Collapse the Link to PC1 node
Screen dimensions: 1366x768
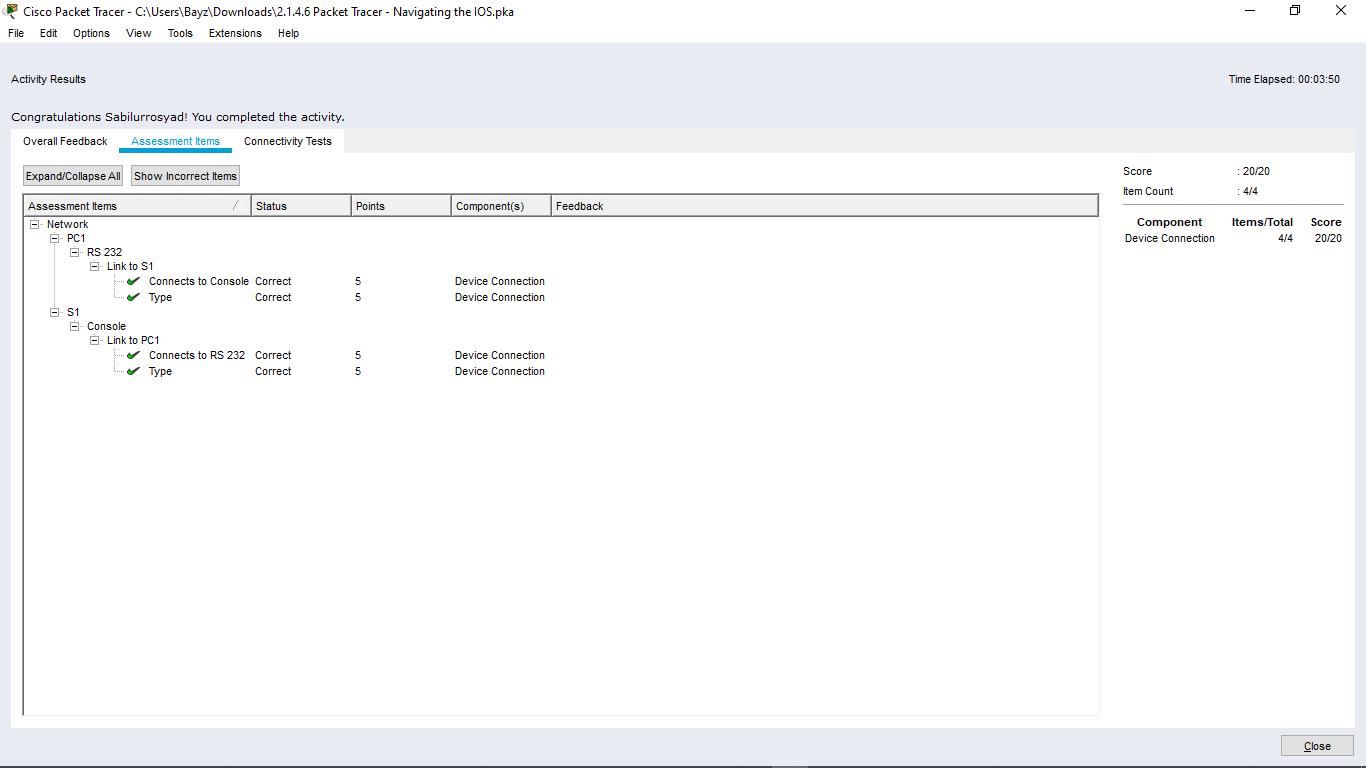click(x=95, y=340)
